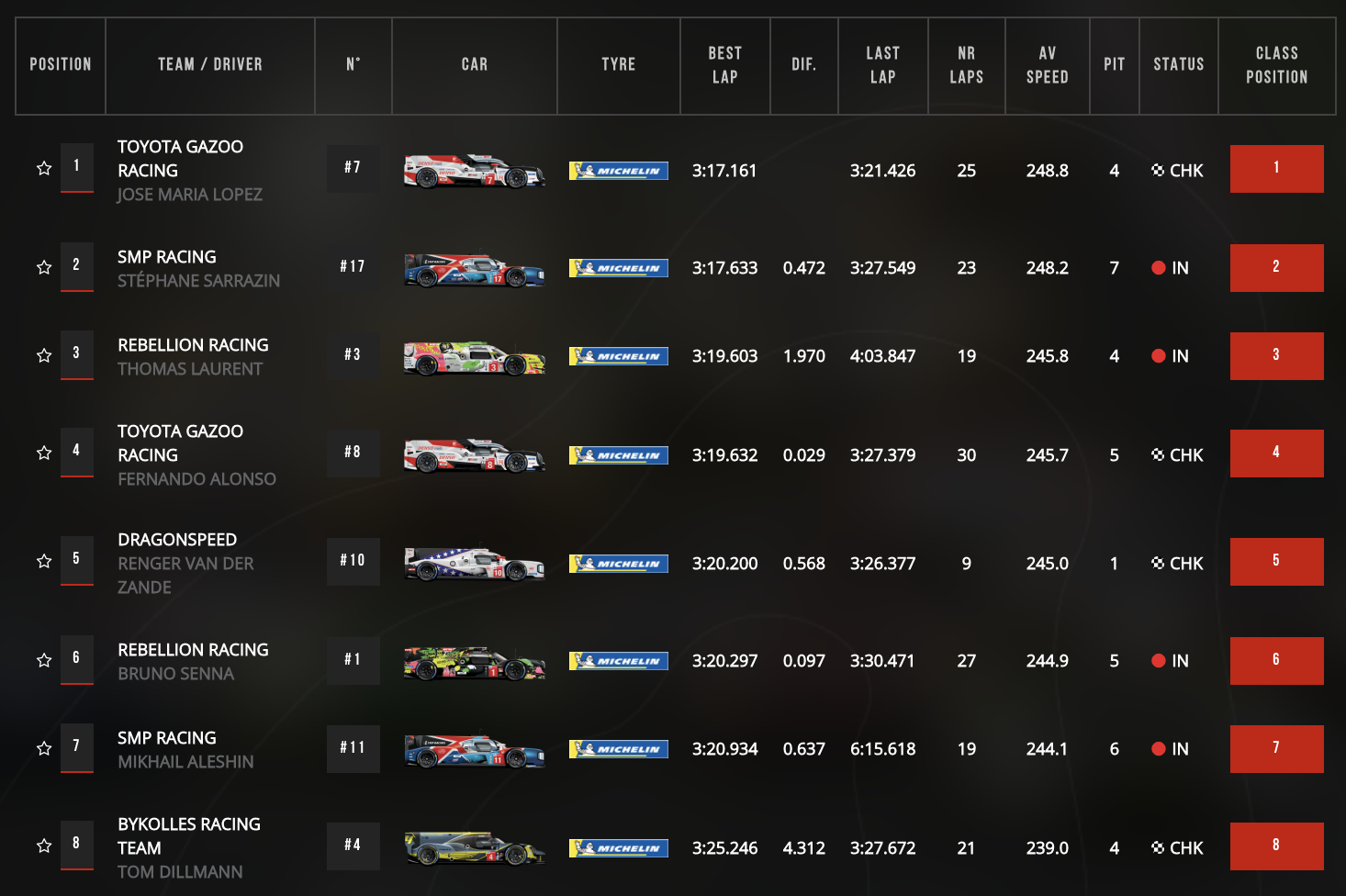Open the SMP Racing #11 car image
This screenshot has height=896, width=1346.
coord(475,750)
